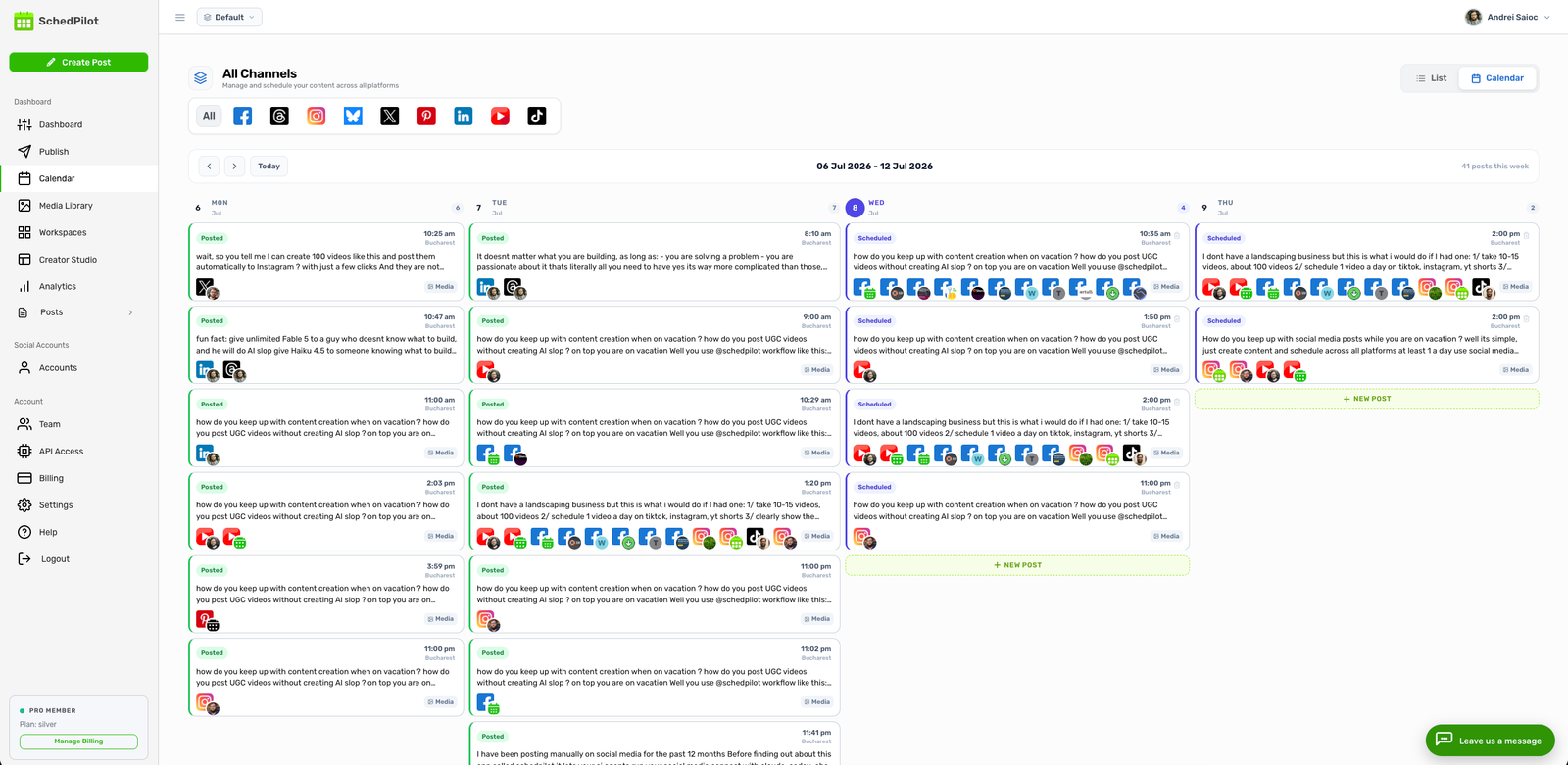Click the Accounts person icon

coord(24,367)
